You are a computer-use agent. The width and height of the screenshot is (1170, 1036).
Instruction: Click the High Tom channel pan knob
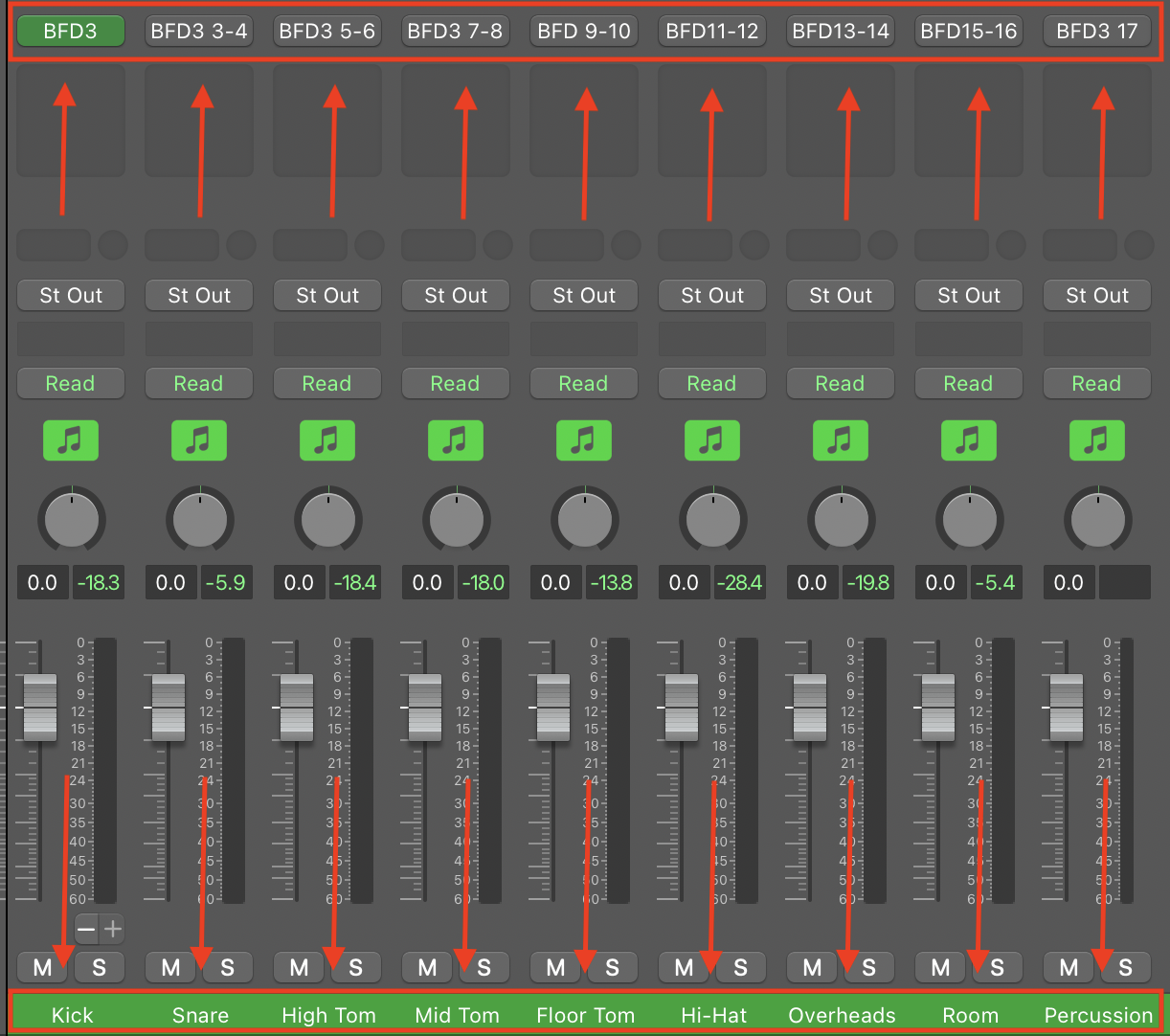[328, 520]
